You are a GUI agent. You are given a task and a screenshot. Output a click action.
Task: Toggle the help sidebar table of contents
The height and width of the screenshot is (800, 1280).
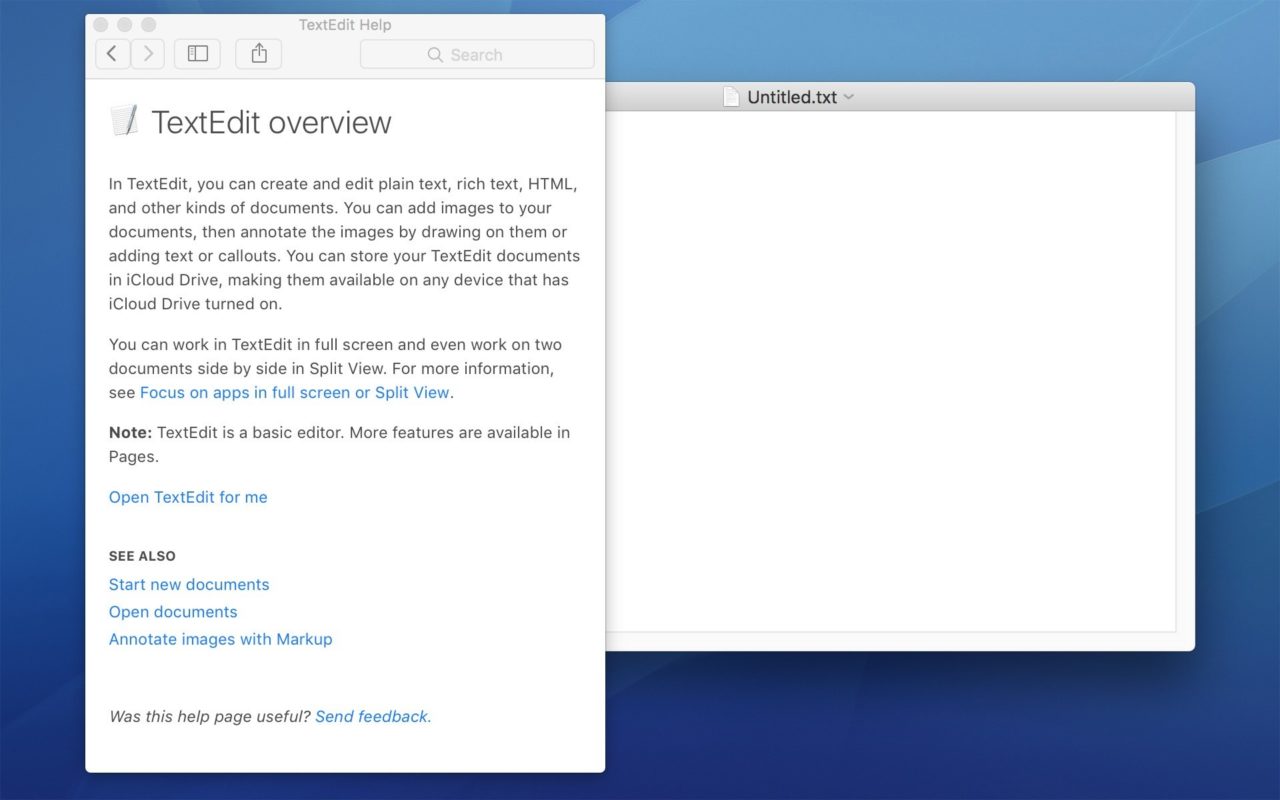197,54
